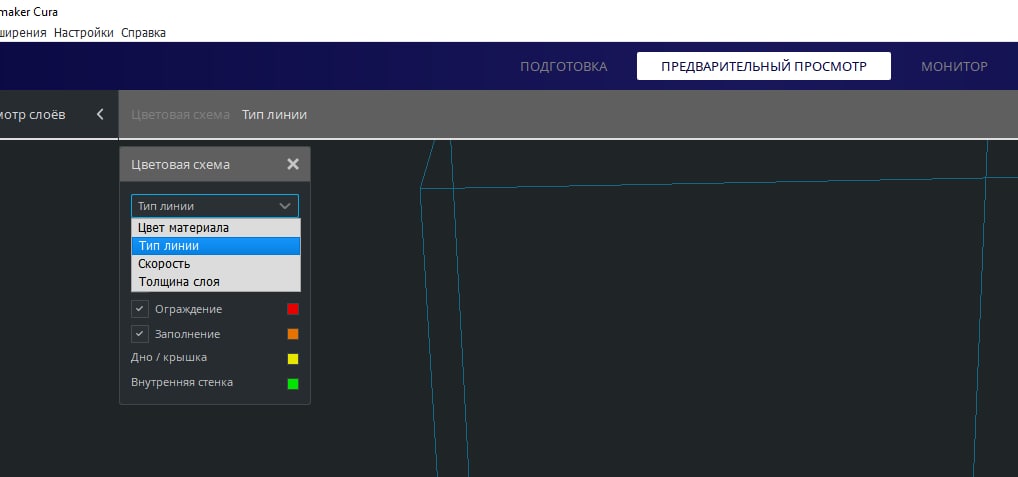The height and width of the screenshot is (477, 1018).
Task: Click the Дно / крышка label
Action: (x=169, y=358)
